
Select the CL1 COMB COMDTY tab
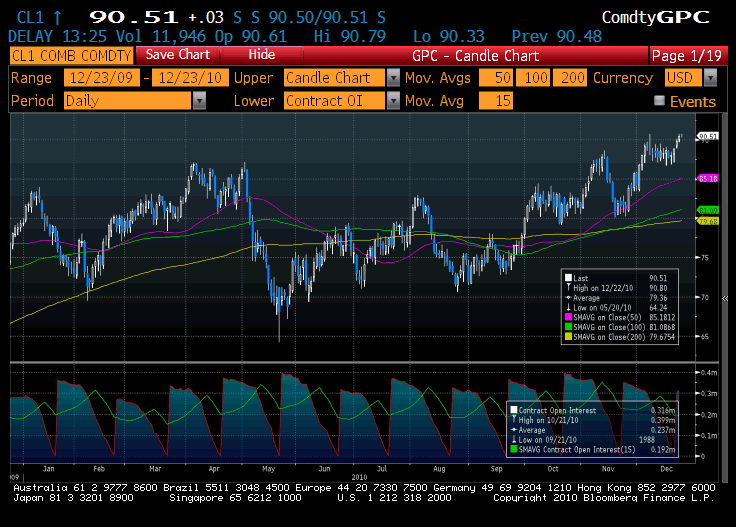pyautogui.click(x=70, y=55)
